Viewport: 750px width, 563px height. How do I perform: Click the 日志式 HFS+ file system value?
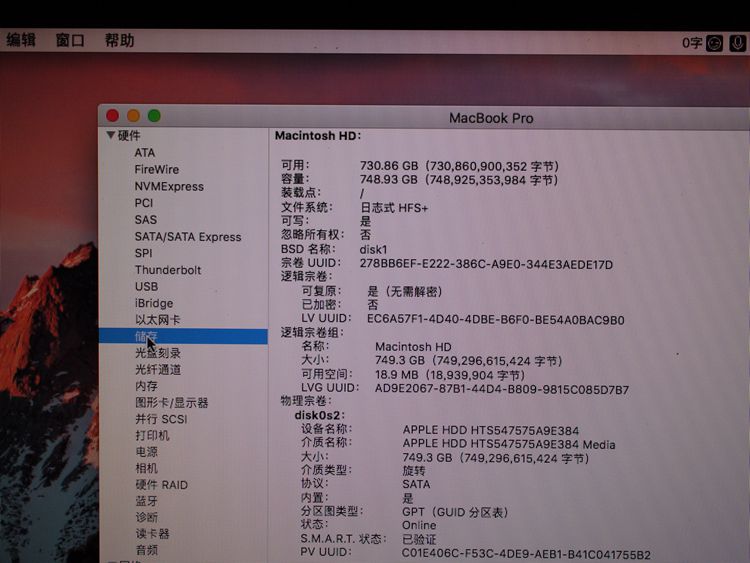click(x=394, y=208)
